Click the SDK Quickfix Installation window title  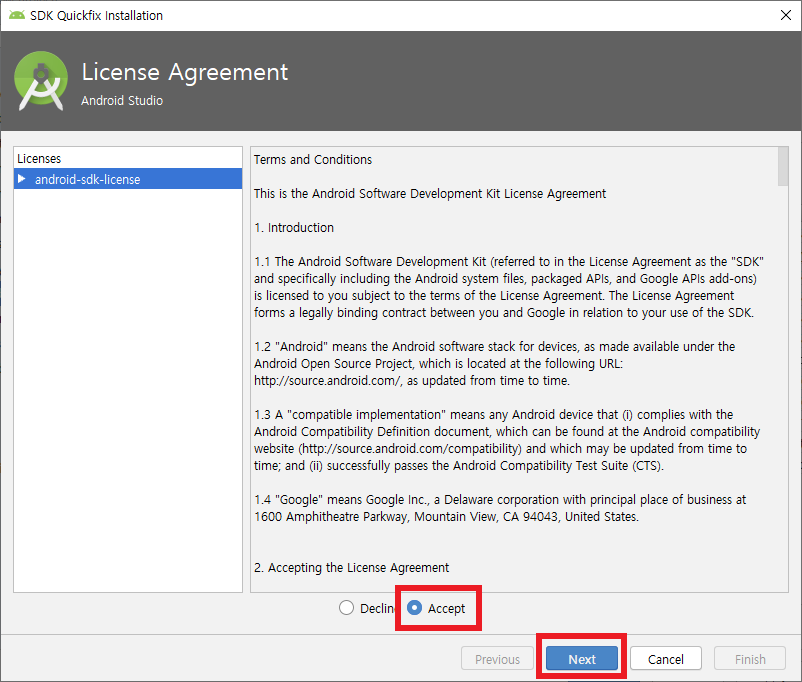pos(97,15)
